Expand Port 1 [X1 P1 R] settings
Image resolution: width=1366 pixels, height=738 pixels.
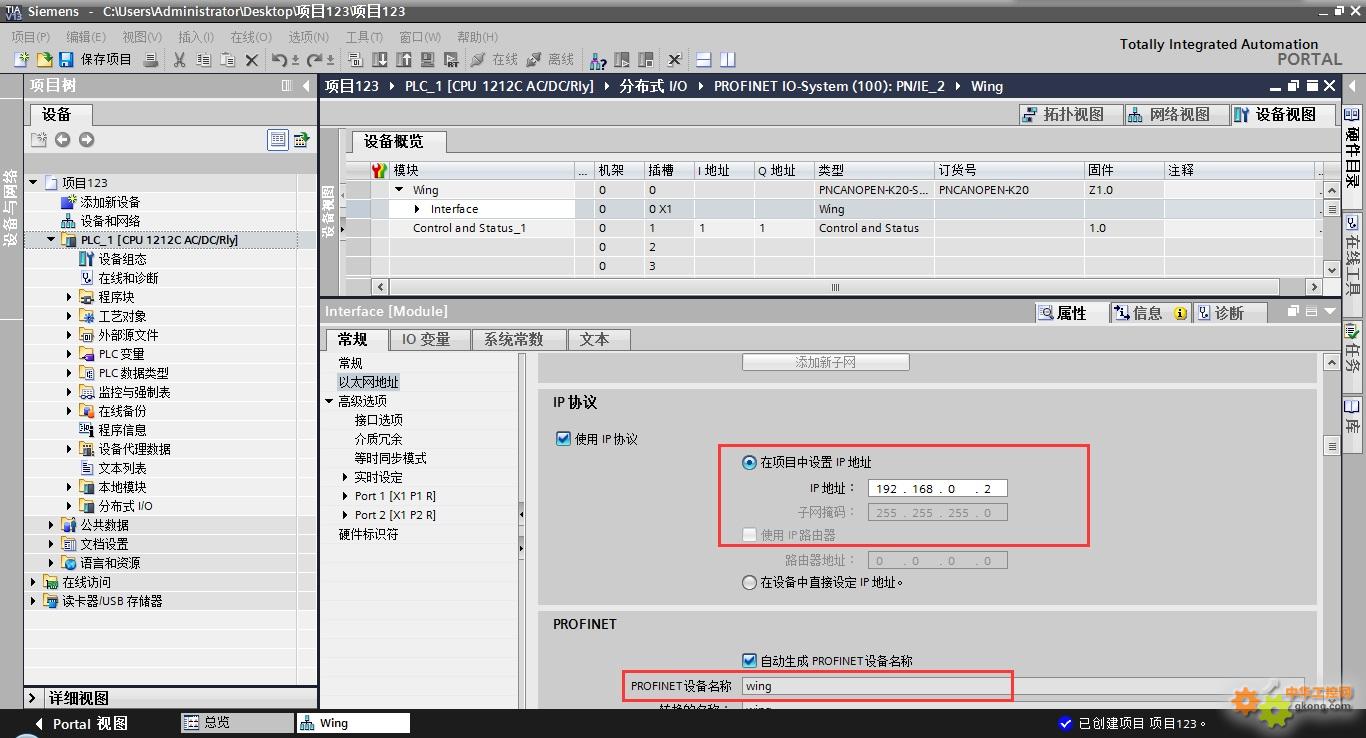click(x=345, y=496)
